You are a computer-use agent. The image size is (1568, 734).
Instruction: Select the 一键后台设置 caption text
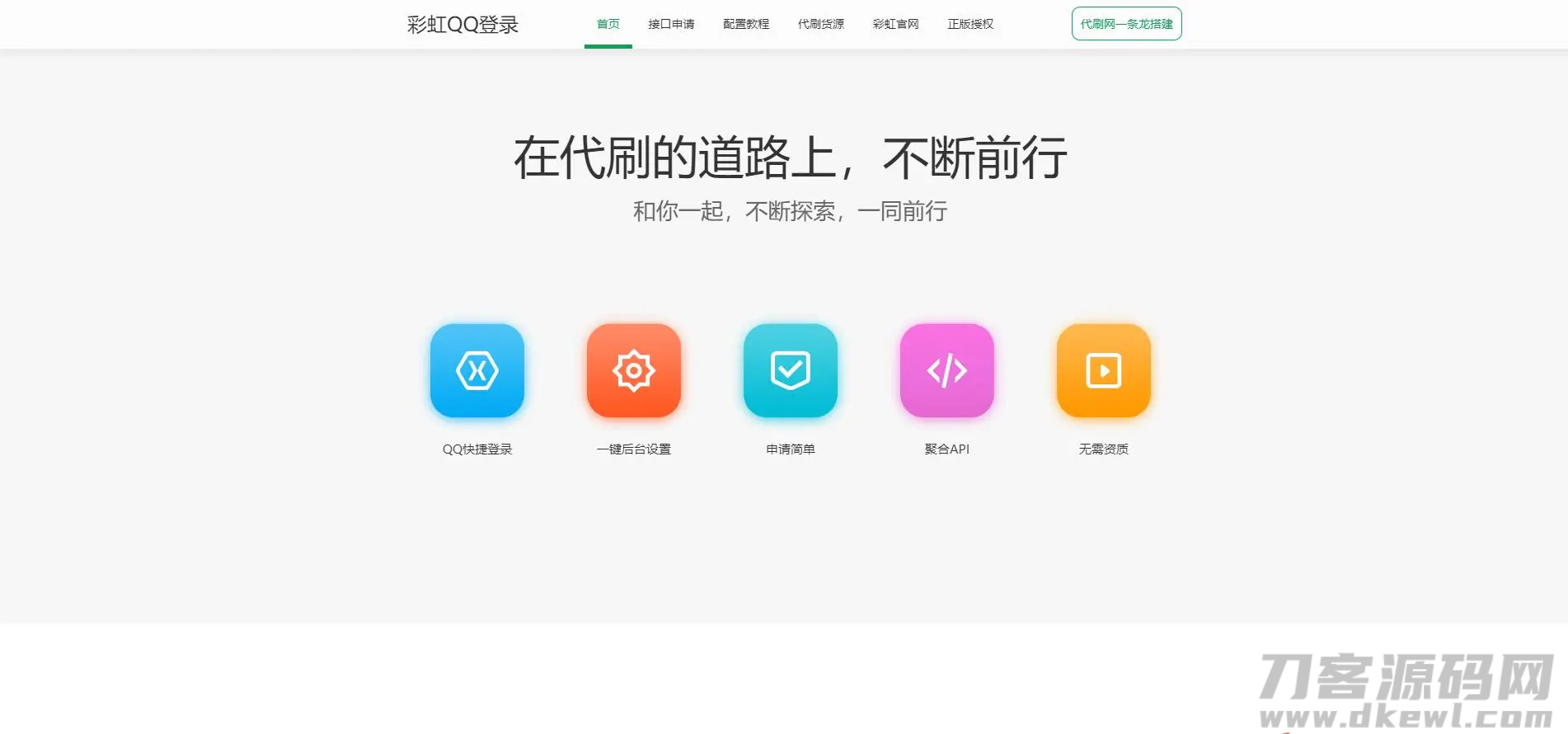coord(633,449)
